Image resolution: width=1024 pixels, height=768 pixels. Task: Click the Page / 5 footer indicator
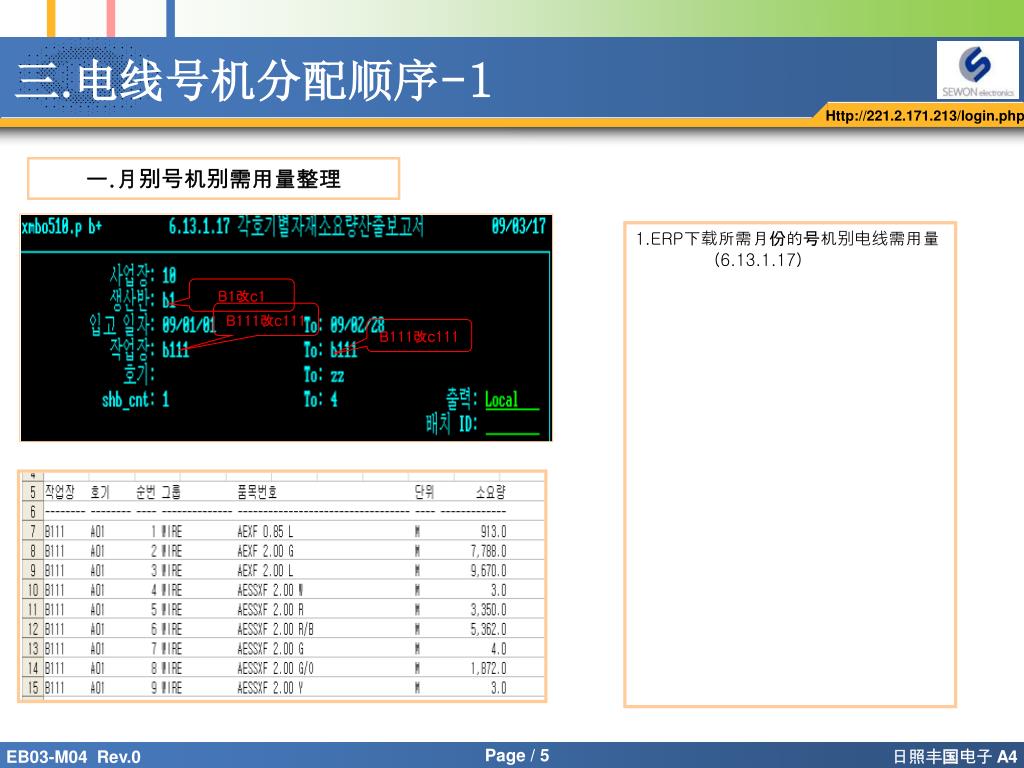click(517, 756)
